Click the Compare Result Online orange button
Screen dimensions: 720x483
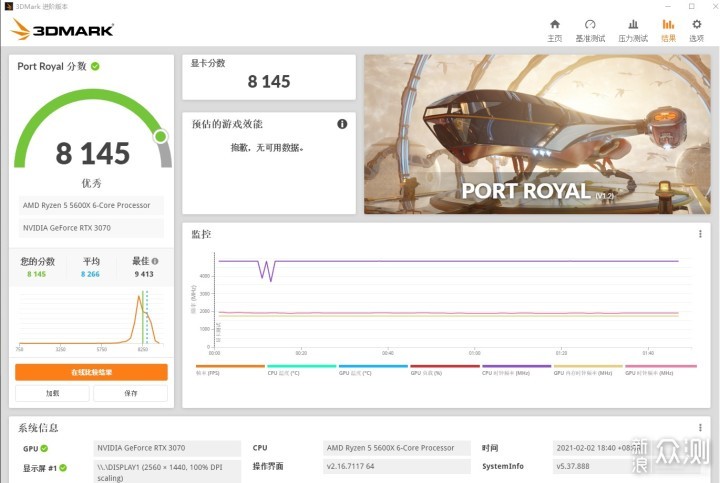point(91,372)
